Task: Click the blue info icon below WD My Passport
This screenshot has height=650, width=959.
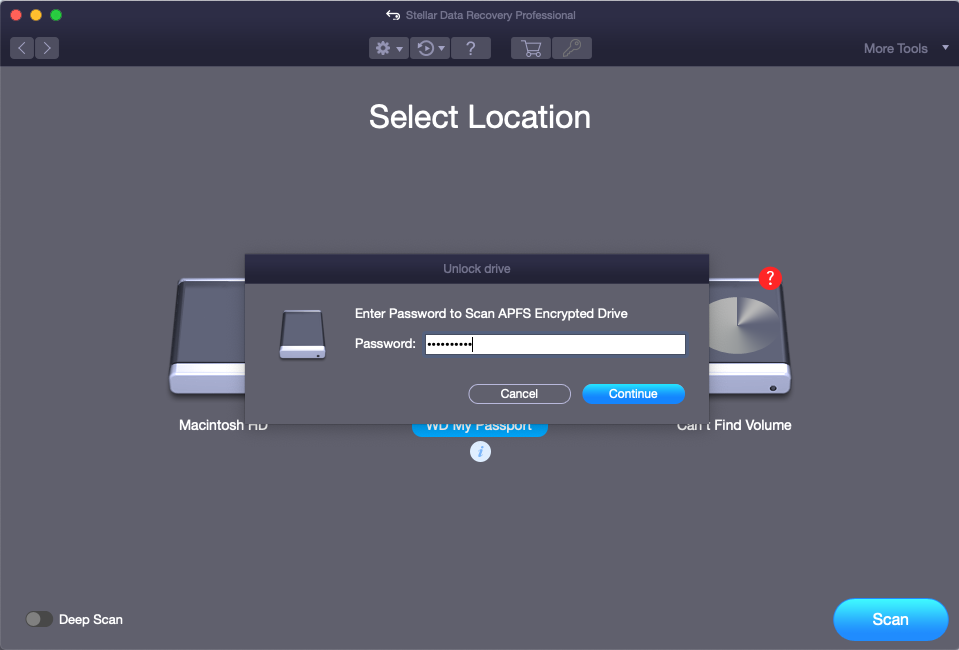Action: tap(480, 452)
